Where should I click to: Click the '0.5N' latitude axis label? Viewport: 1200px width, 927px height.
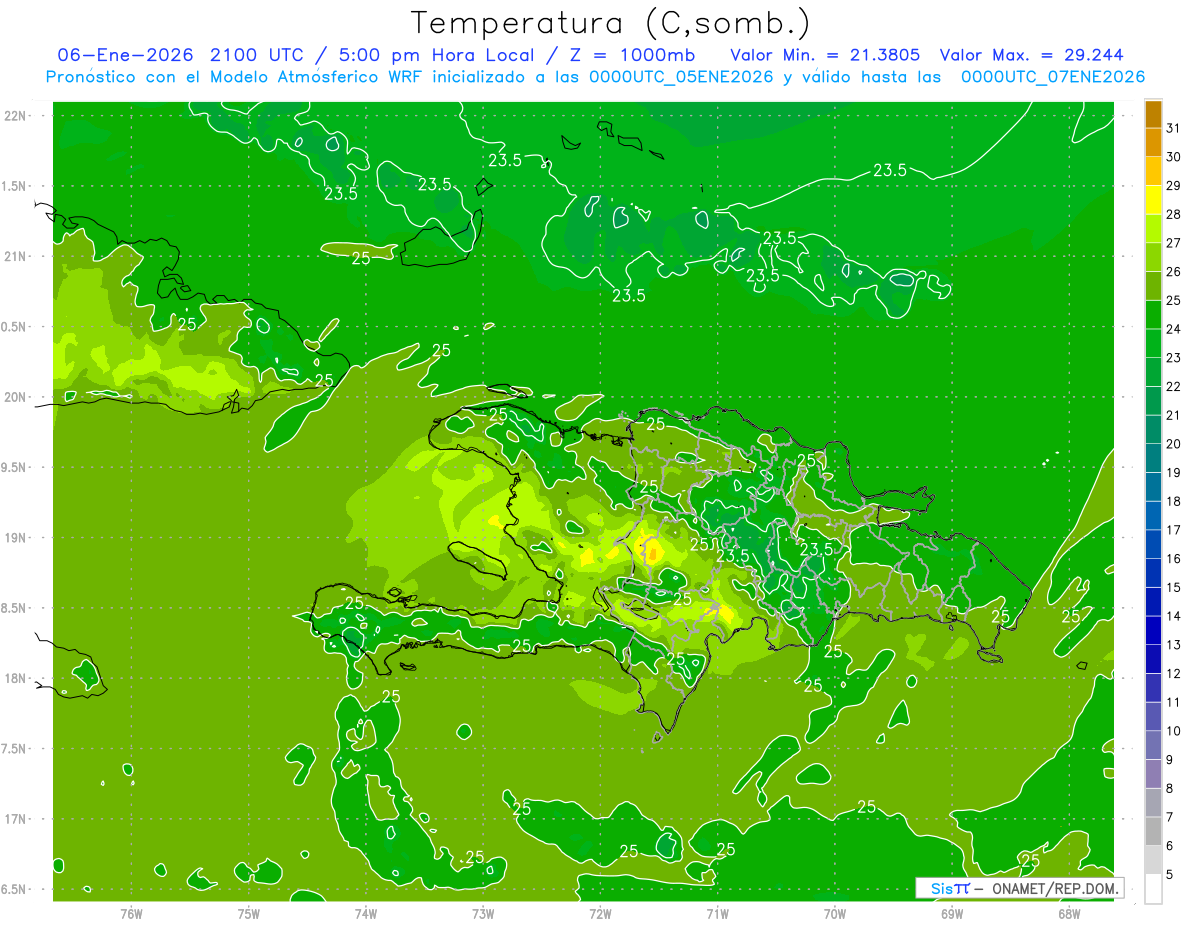14,327
